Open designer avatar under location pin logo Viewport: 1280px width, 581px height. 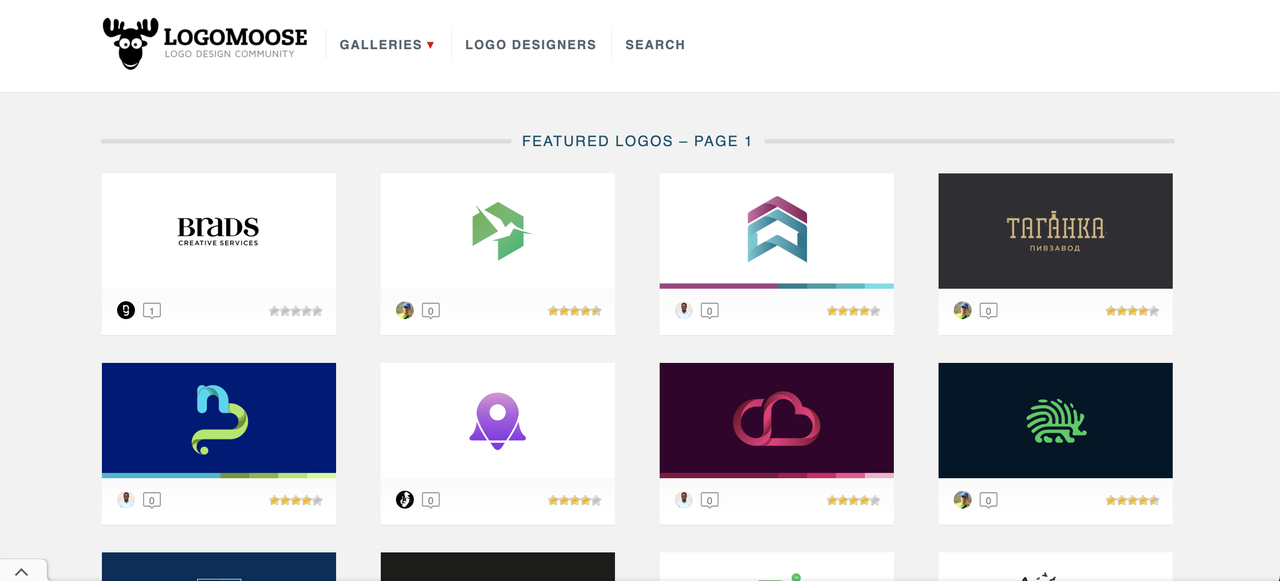click(x=405, y=499)
